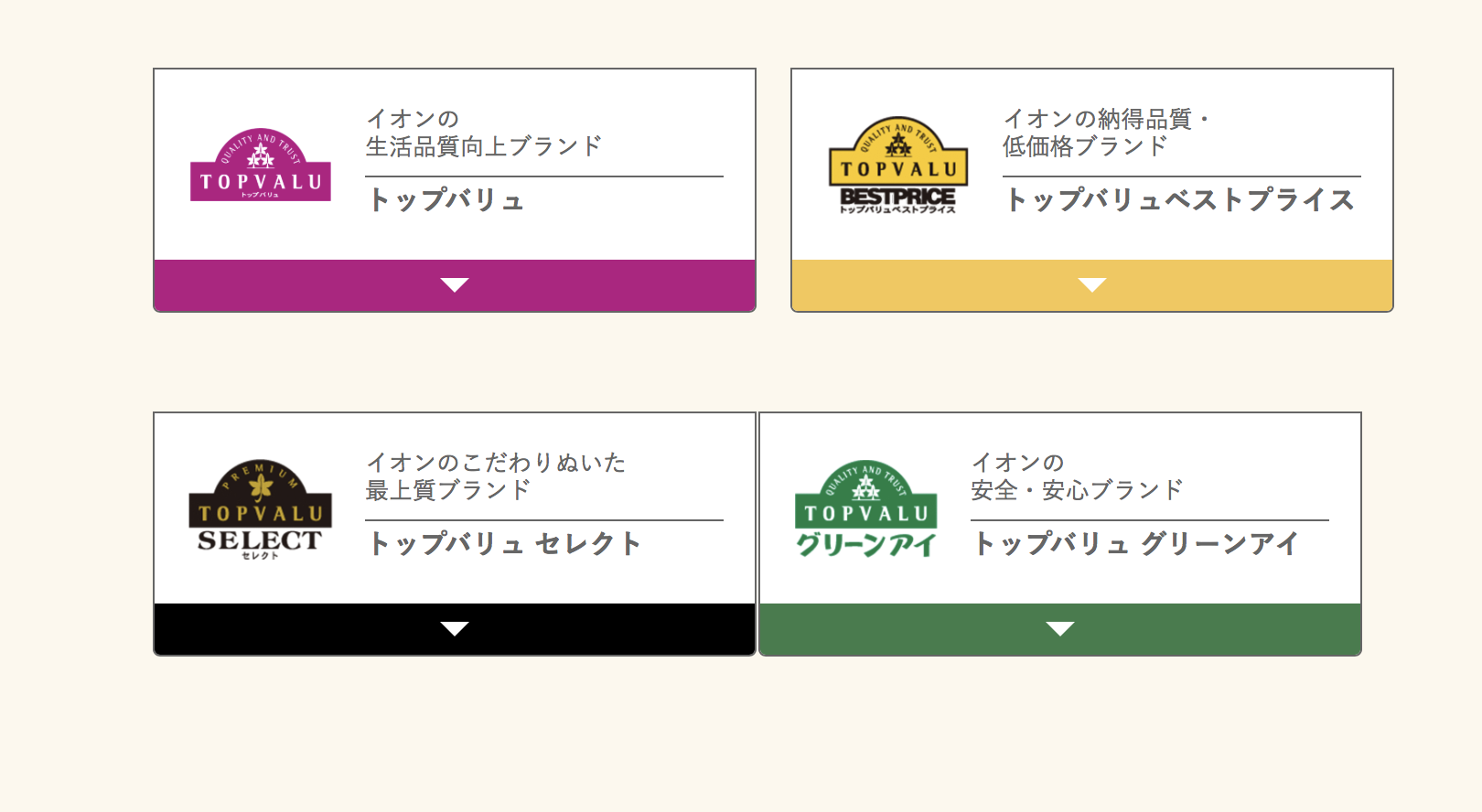
Task: Click the white triangle on yellow bar
Action: click(x=1092, y=285)
